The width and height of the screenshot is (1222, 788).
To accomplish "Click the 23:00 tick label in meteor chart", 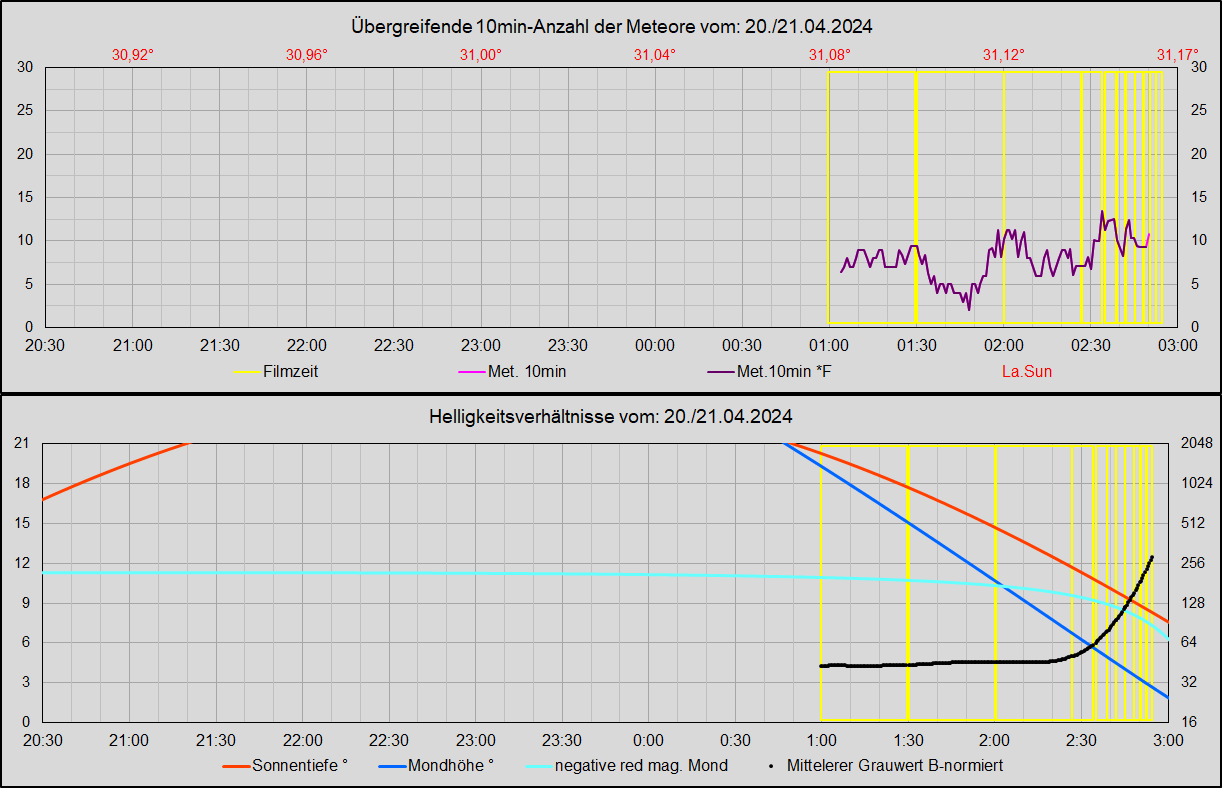I will pos(480,345).
